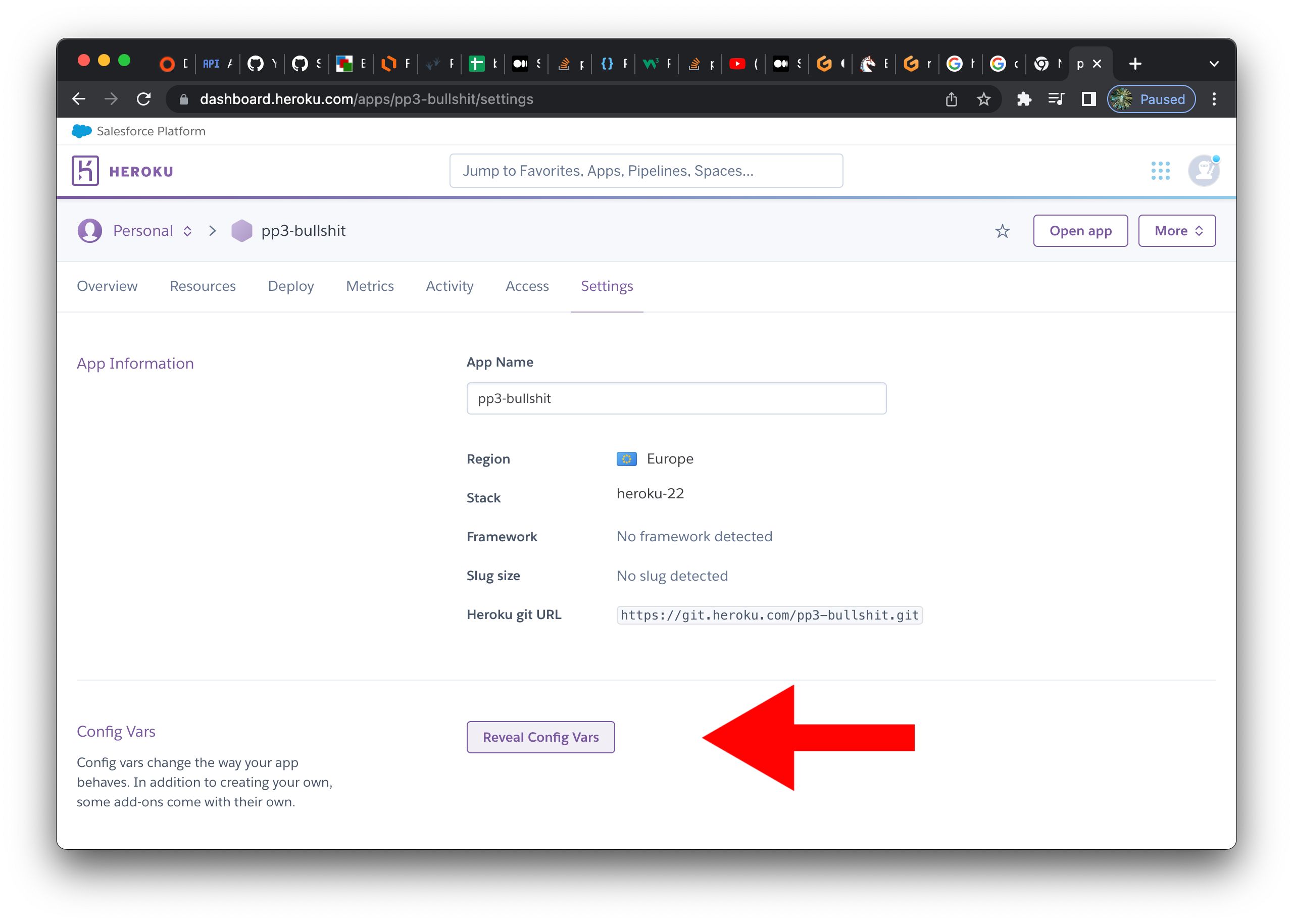This screenshot has height=924, width=1293.
Task: Expand the Chrome tab search chevron
Action: click(1214, 64)
